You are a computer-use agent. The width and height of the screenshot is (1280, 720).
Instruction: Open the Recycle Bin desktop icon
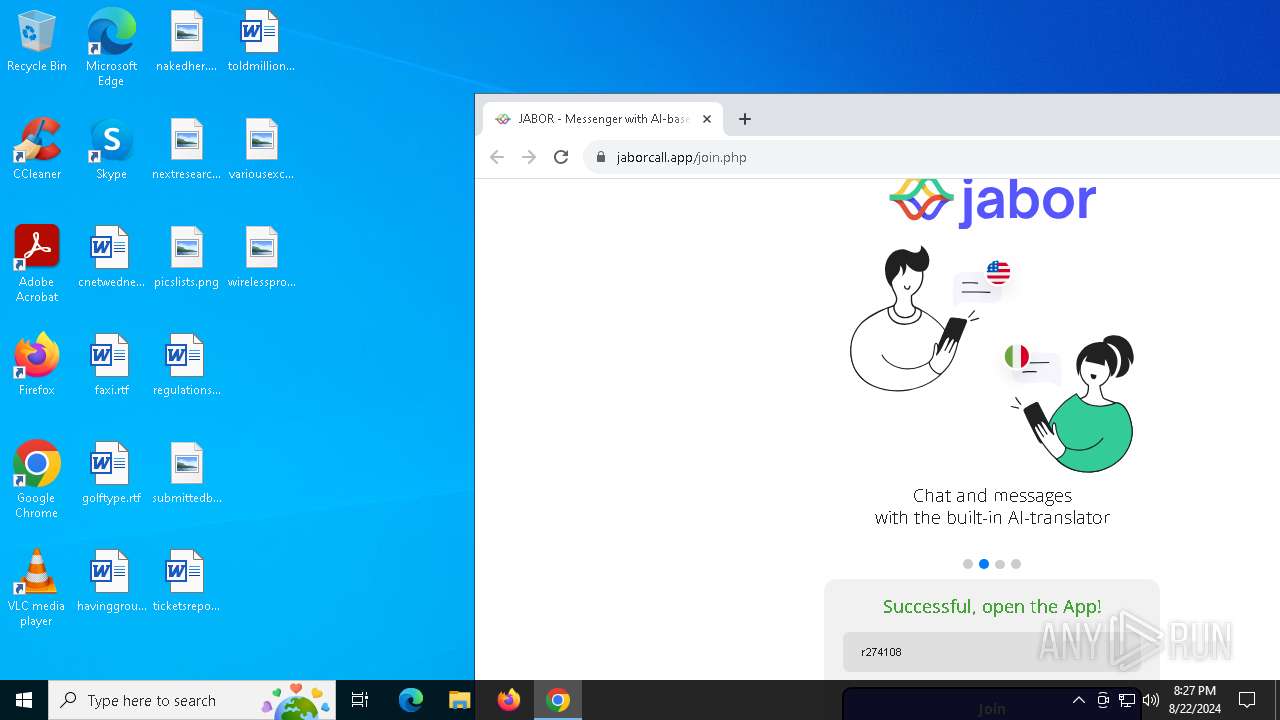(37, 41)
